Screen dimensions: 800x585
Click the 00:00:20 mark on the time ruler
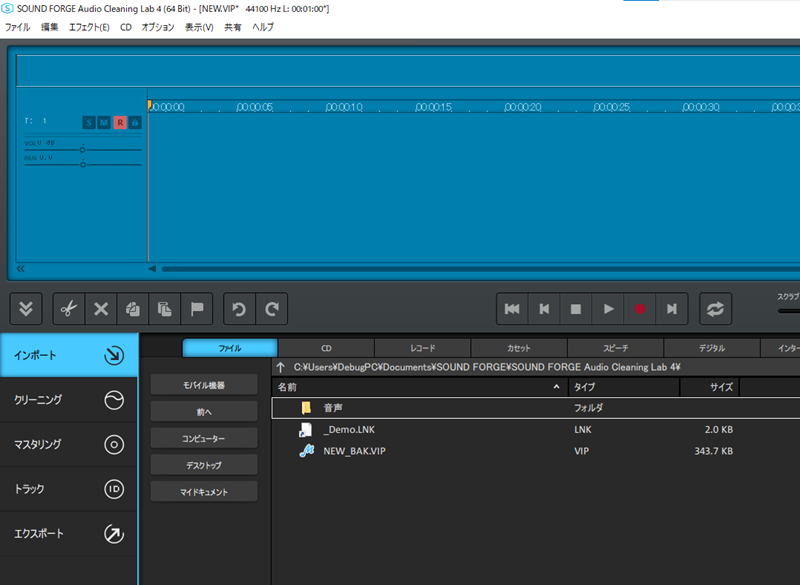[x=523, y=107]
